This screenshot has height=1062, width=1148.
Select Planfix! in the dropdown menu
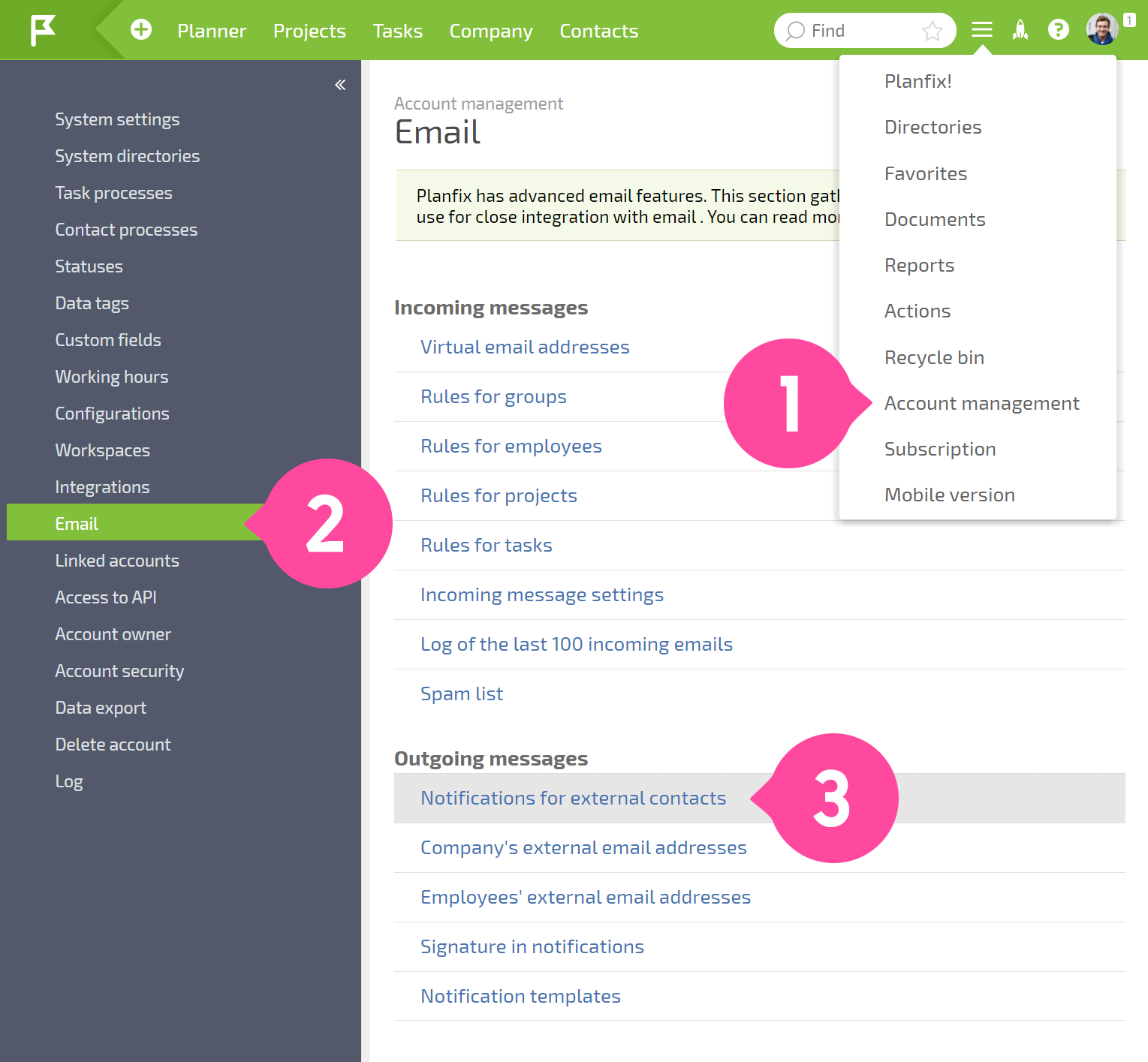point(918,81)
